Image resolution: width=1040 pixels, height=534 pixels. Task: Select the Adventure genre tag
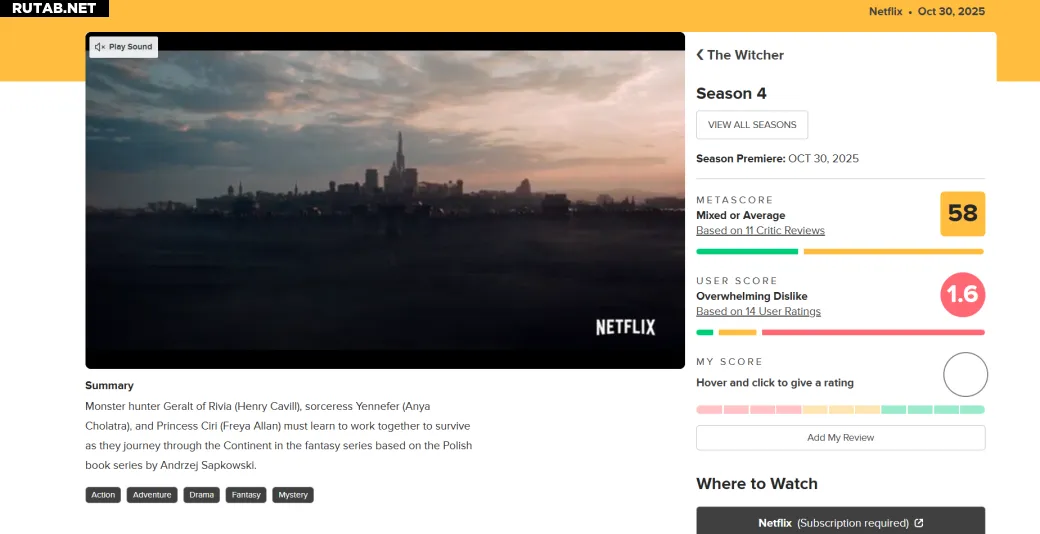tap(152, 495)
